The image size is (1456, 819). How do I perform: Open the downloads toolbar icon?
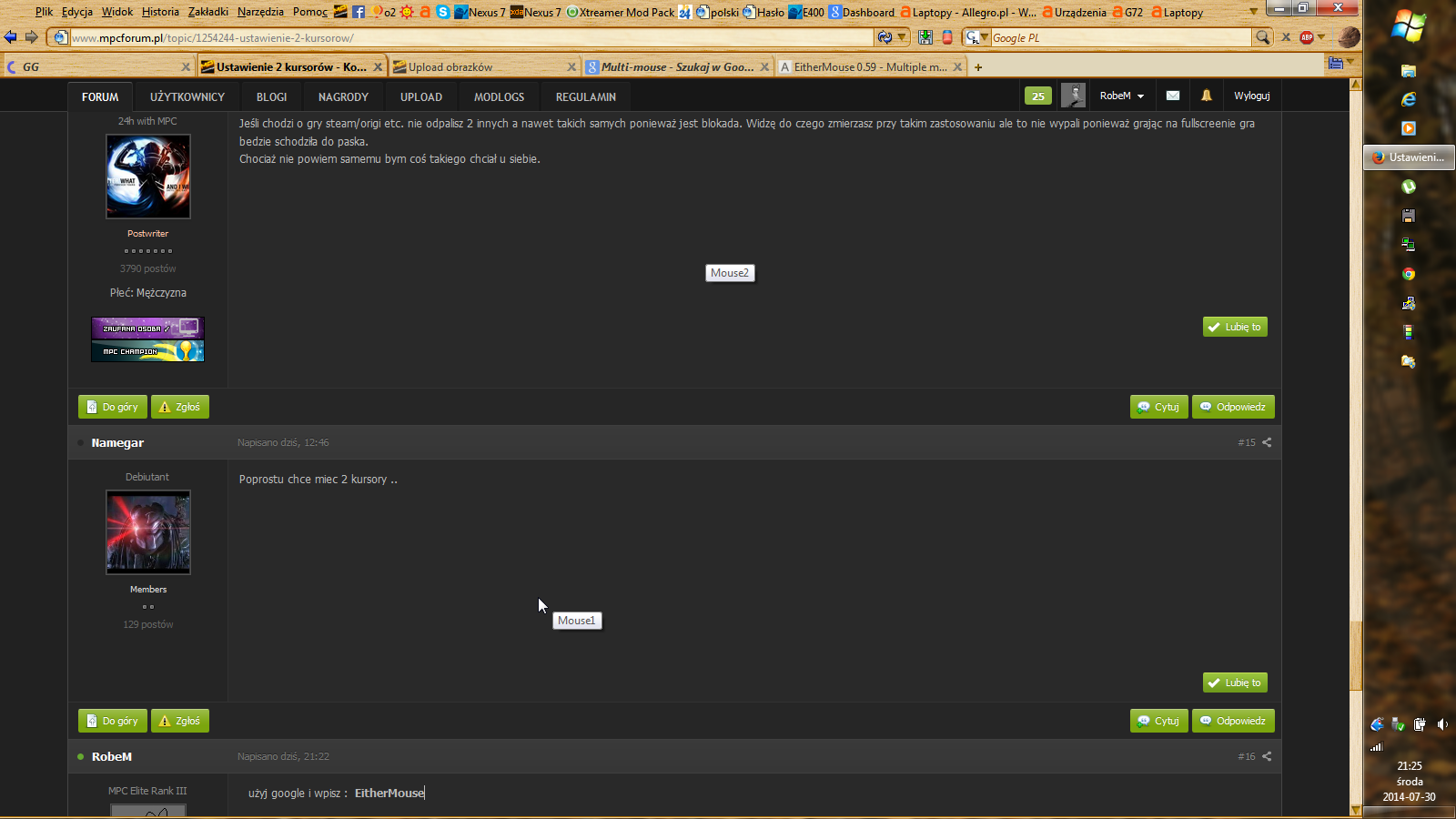[x=925, y=37]
